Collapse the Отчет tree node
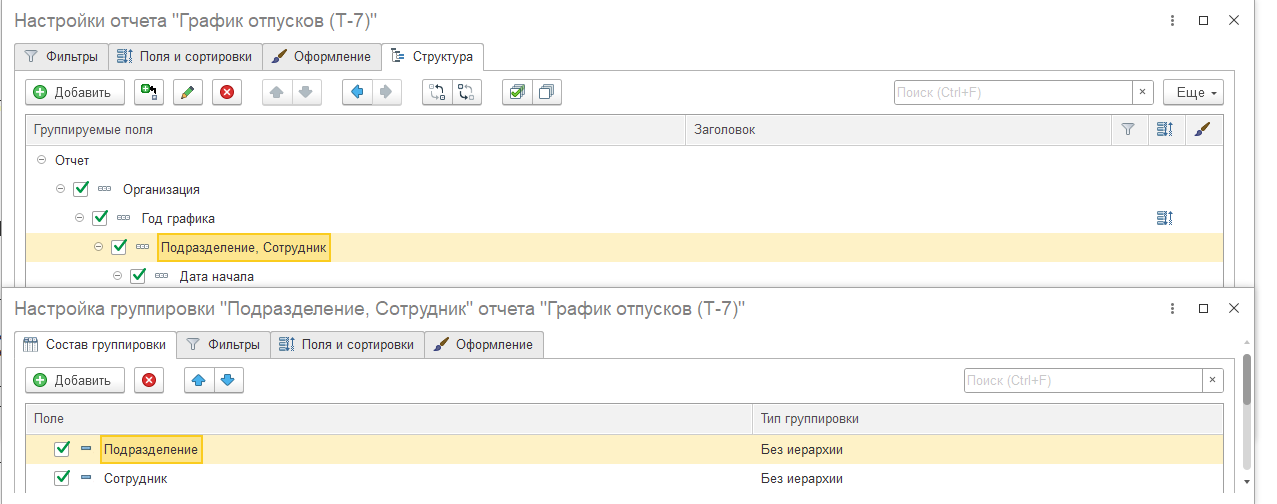Screen dimensions: 1277x504 coord(41,160)
